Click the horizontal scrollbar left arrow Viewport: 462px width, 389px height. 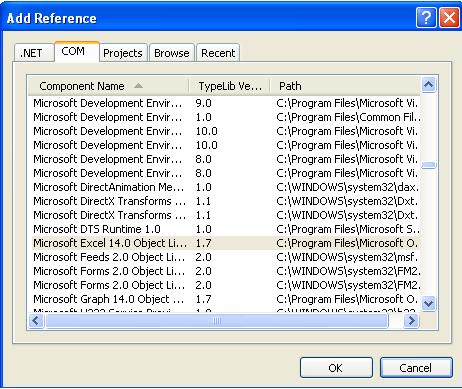click(x=36, y=321)
